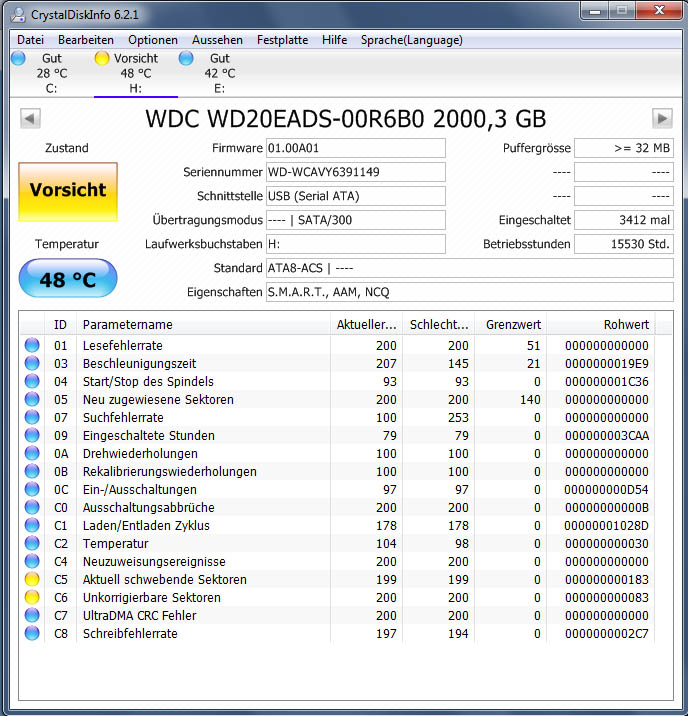Click the status icon of Drehwiederholungen
688x716 pixels.
click(x=32, y=453)
